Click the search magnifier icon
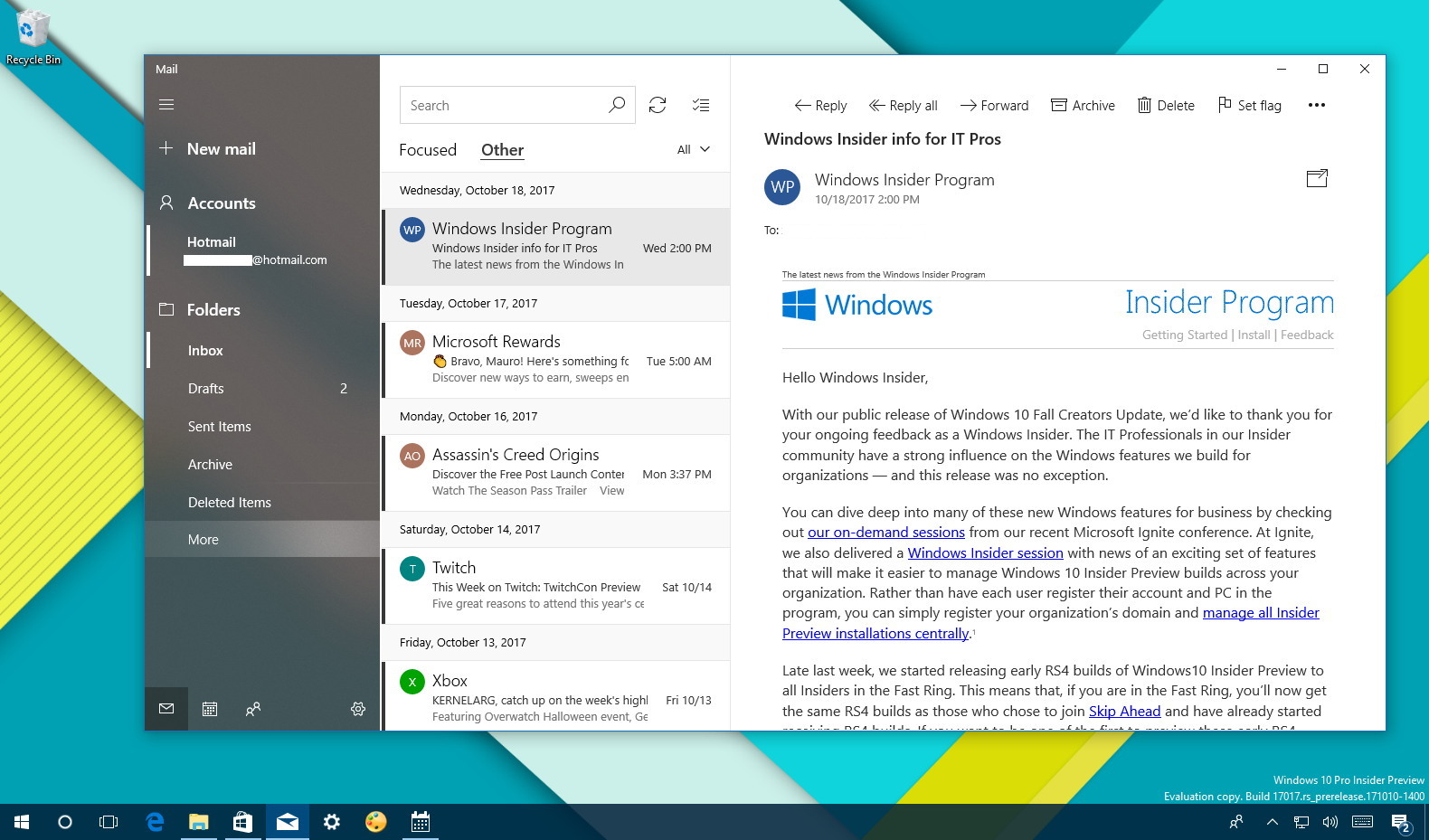 click(617, 106)
